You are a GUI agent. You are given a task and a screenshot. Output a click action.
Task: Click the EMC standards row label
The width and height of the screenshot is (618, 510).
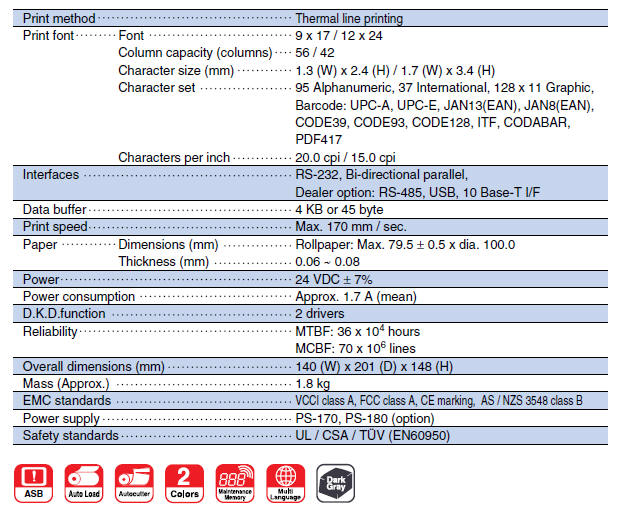pos(66,401)
